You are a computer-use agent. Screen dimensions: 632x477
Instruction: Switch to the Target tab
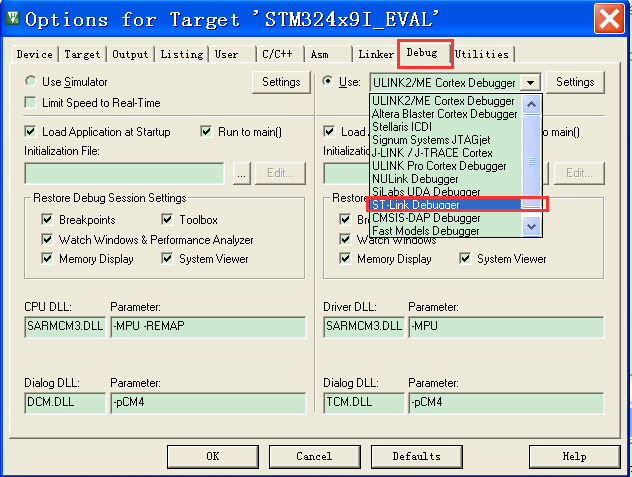pos(82,54)
